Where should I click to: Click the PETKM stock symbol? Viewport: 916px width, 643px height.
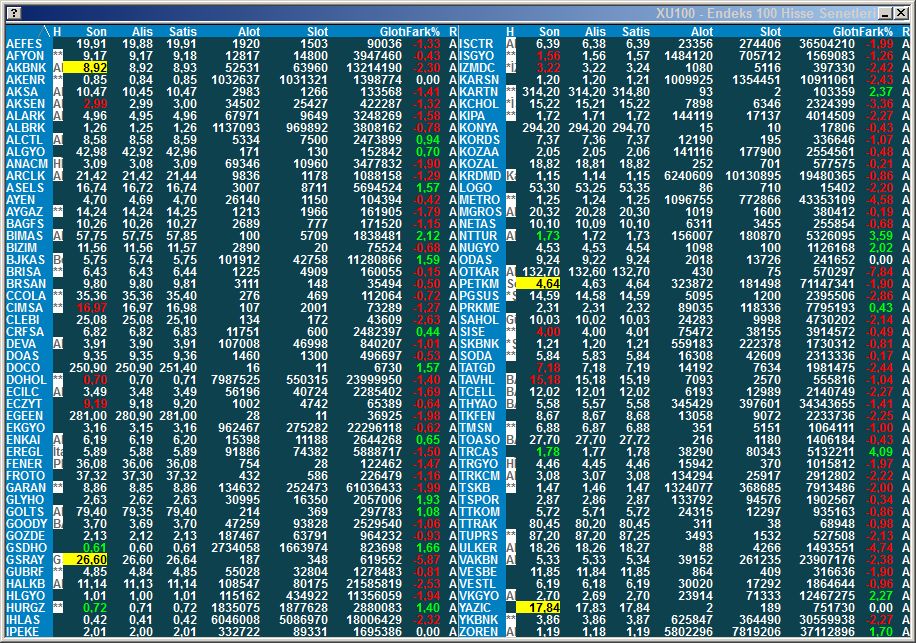[x=479, y=284]
